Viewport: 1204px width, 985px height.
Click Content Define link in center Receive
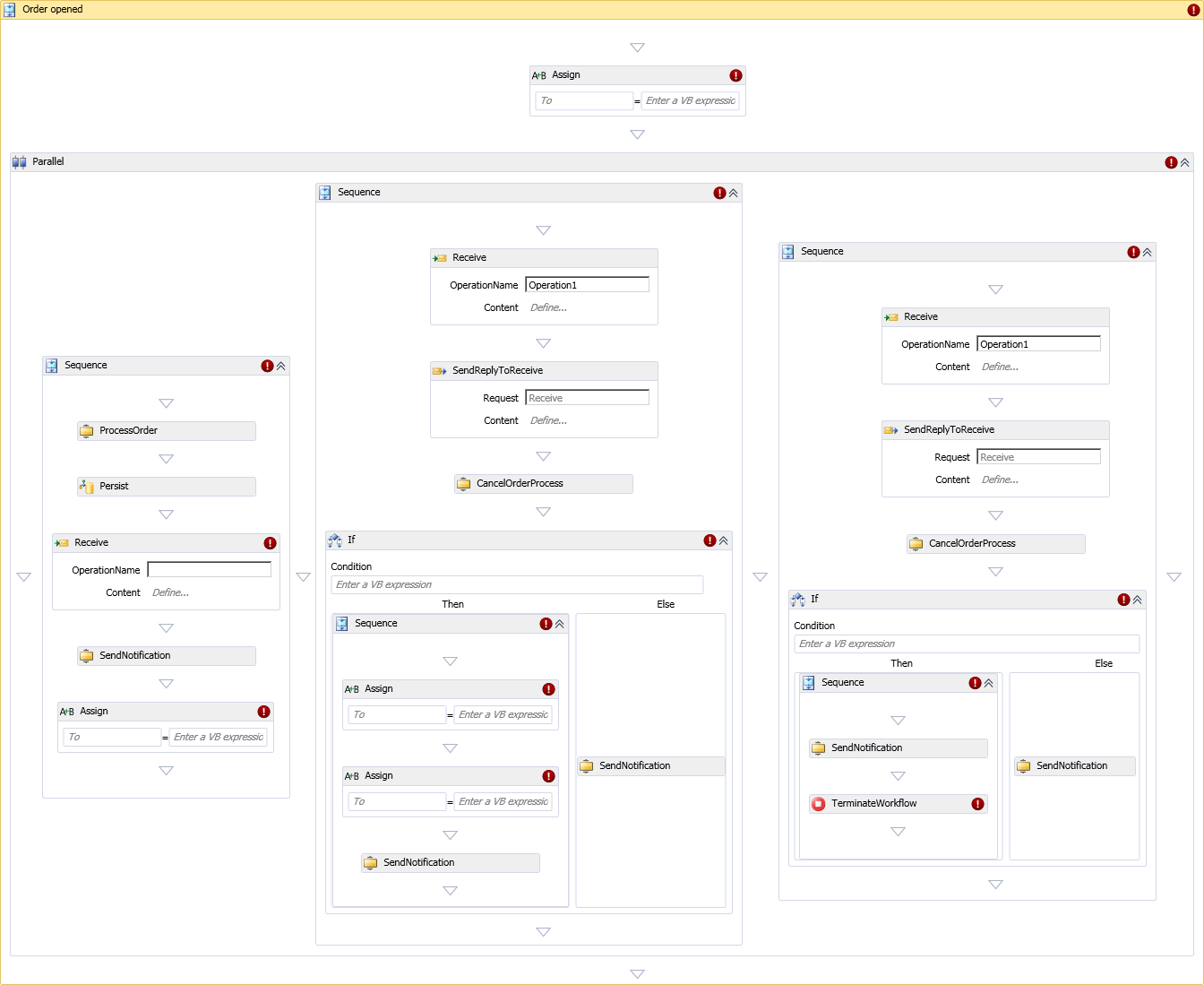(x=548, y=307)
